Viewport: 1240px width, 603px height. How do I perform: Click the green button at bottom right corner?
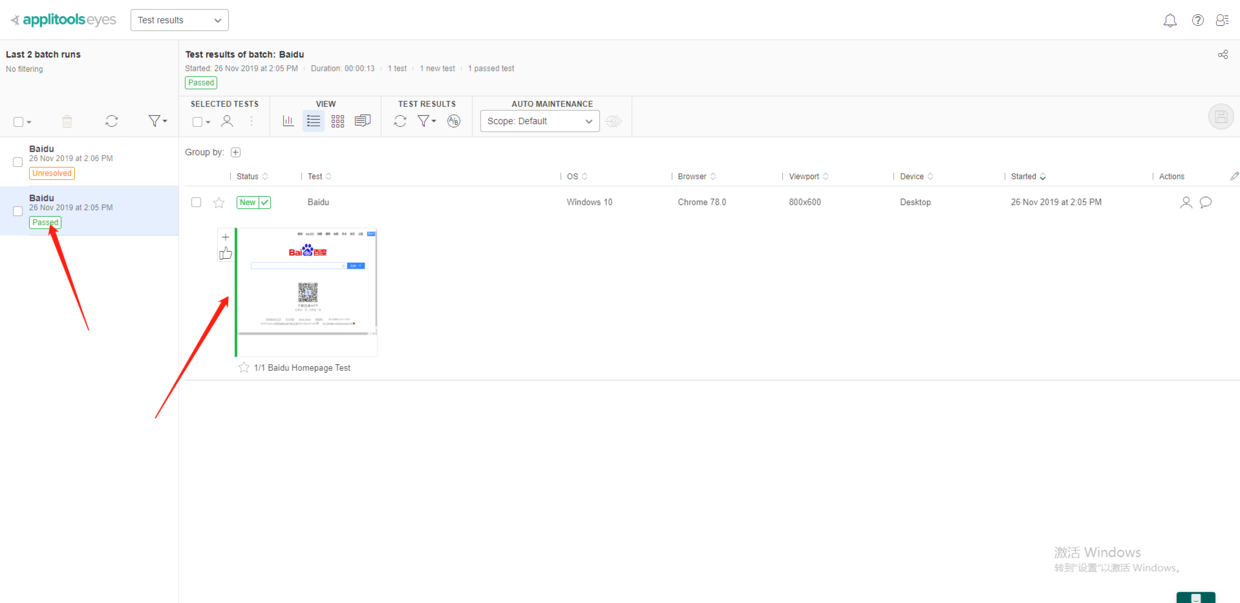[x=1196, y=597]
